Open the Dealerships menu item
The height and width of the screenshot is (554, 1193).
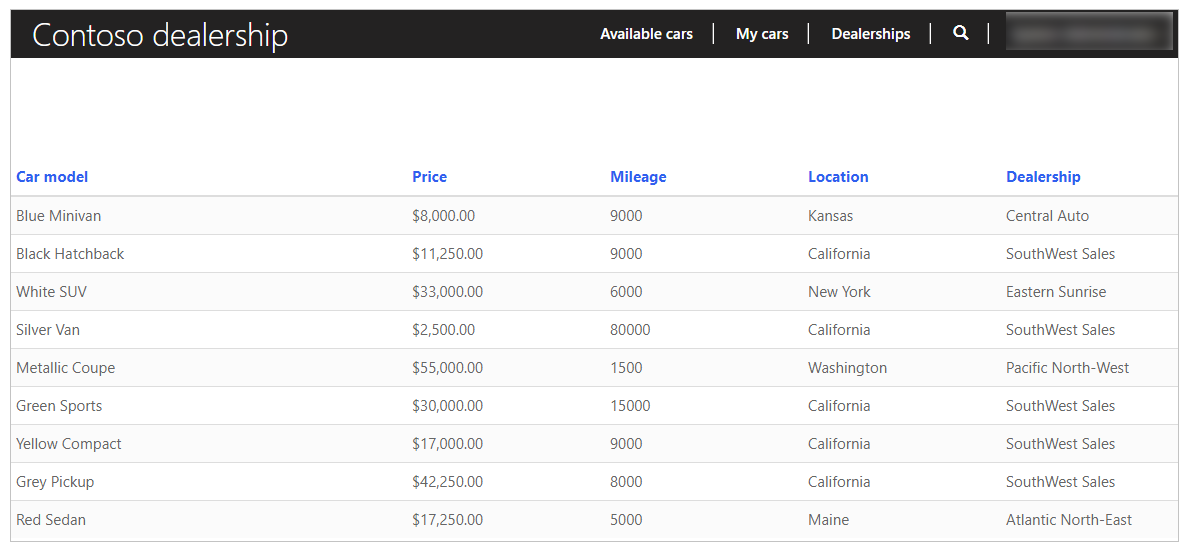870,34
